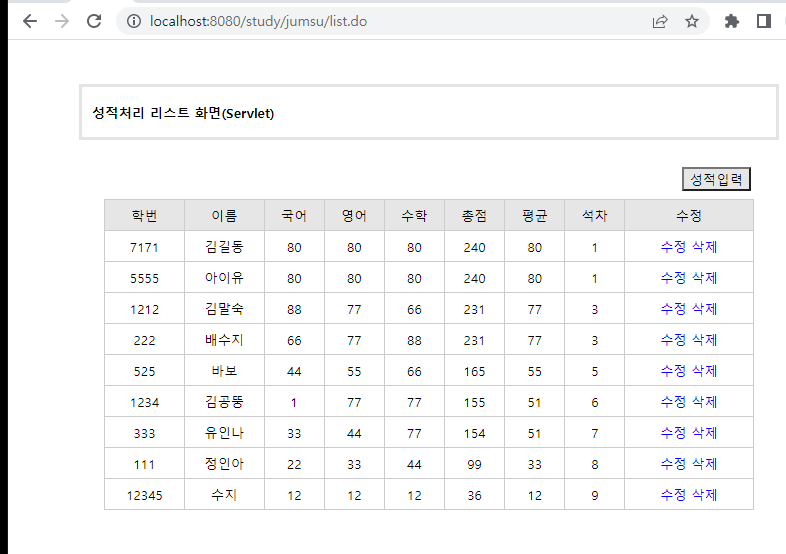Click 수정 link for 아이유 row
786x554 pixels.
[x=673, y=278]
